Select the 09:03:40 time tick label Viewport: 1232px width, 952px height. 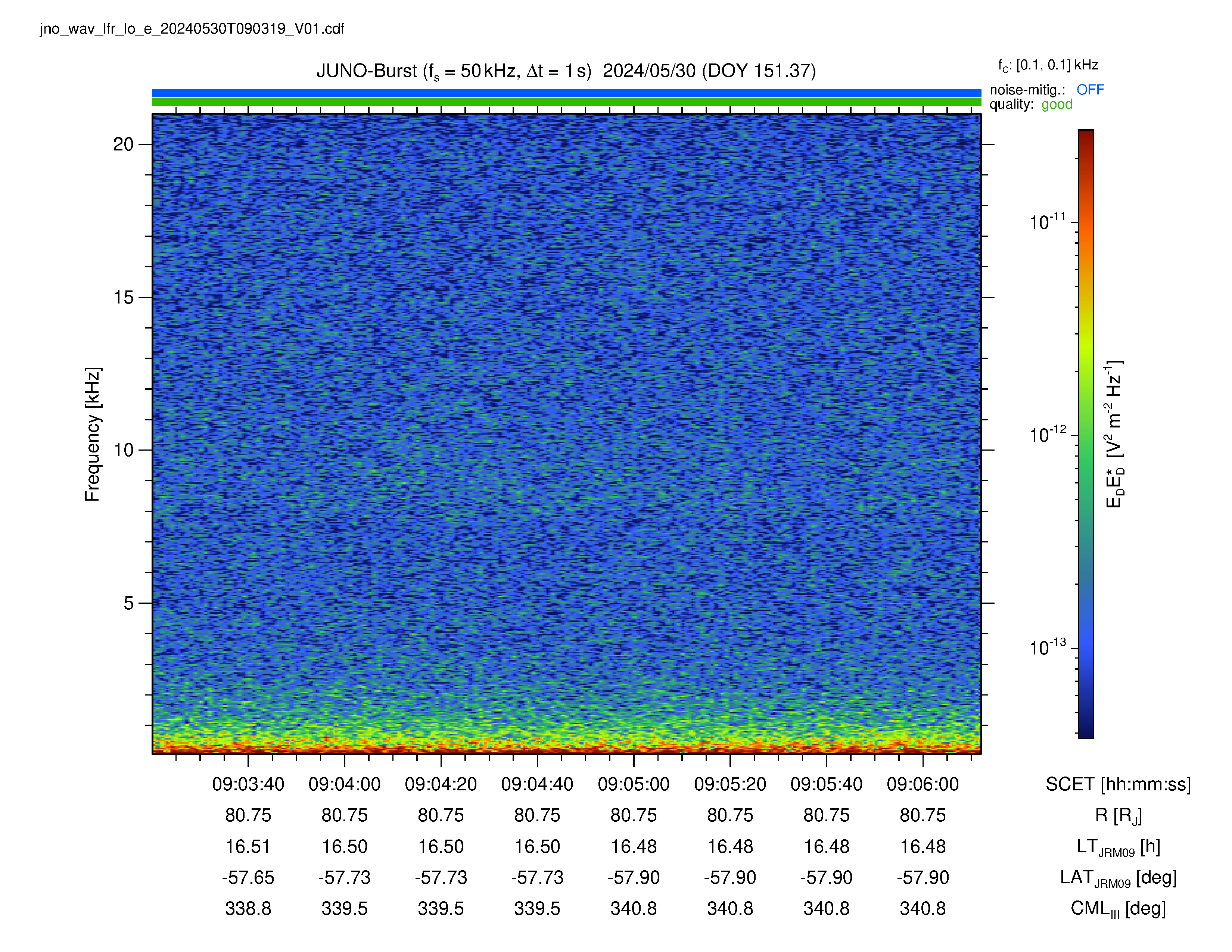pyautogui.click(x=248, y=784)
